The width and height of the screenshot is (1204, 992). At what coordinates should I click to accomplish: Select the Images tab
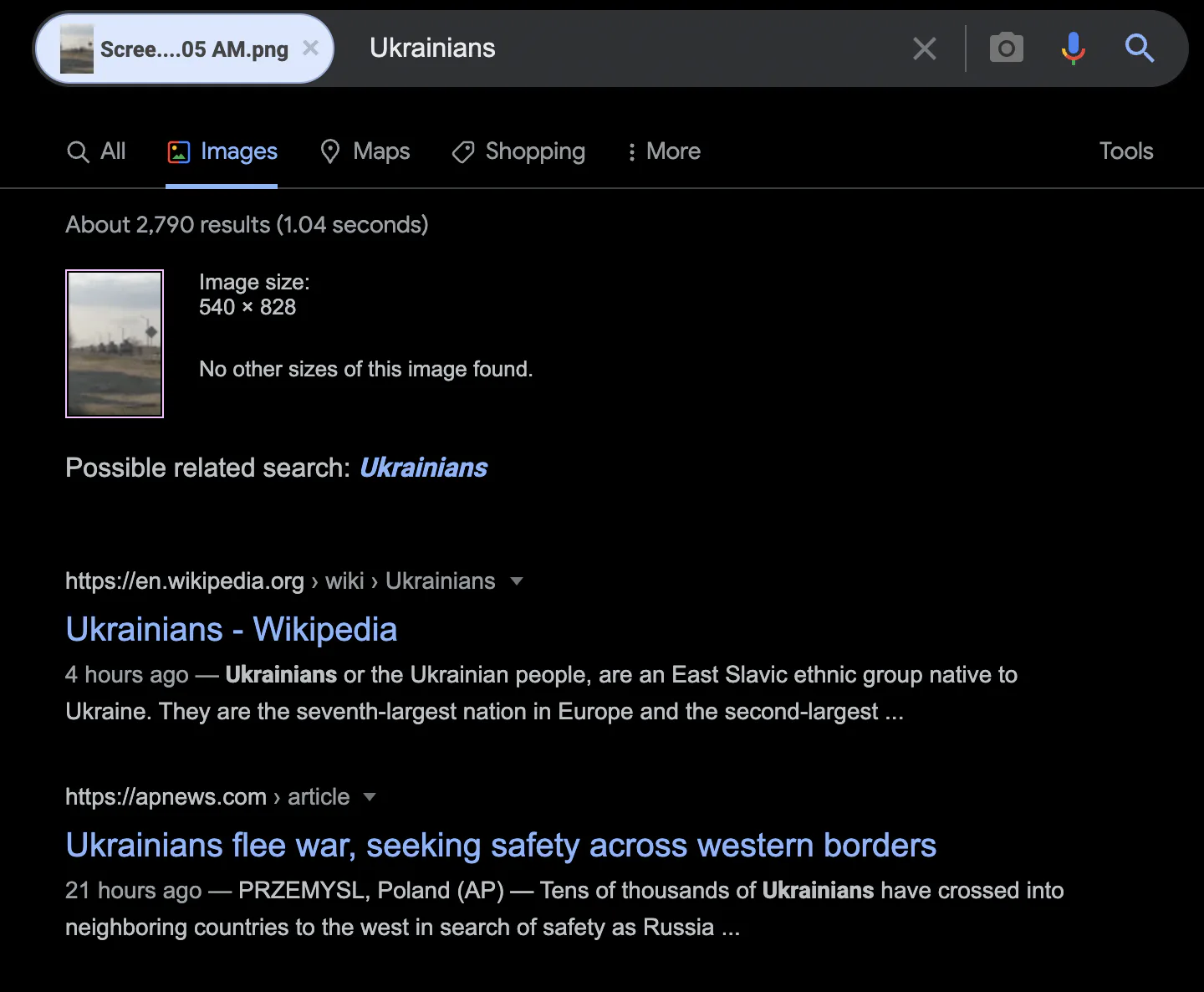(x=222, y=151)
